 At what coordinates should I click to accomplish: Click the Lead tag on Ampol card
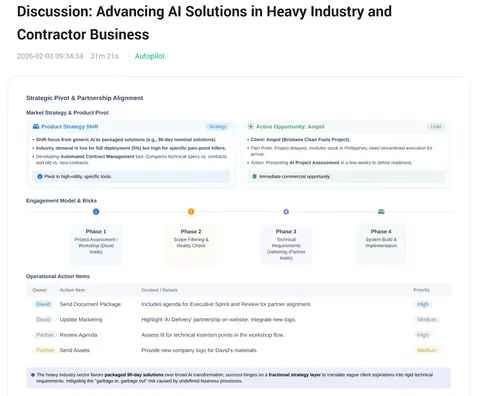436,126
